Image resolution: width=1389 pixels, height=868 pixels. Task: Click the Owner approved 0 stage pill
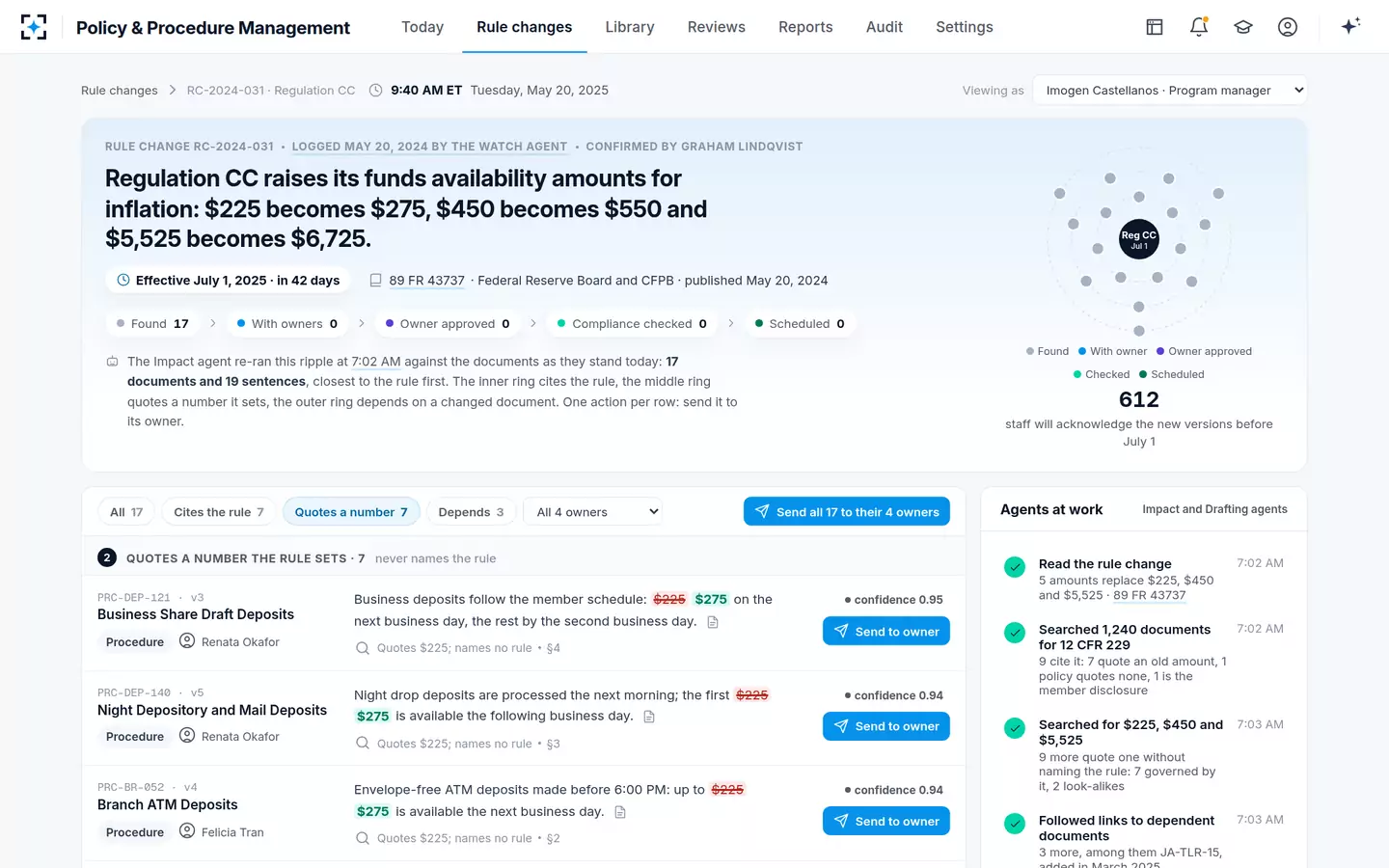(448, 324)
